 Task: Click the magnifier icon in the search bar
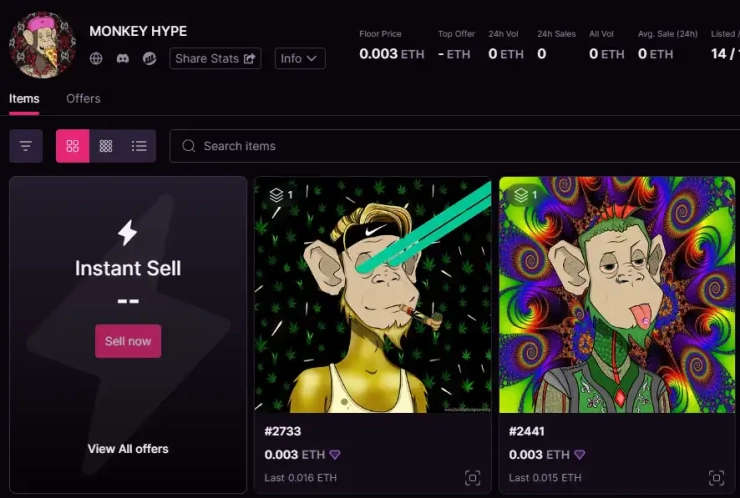coord(188,146)
